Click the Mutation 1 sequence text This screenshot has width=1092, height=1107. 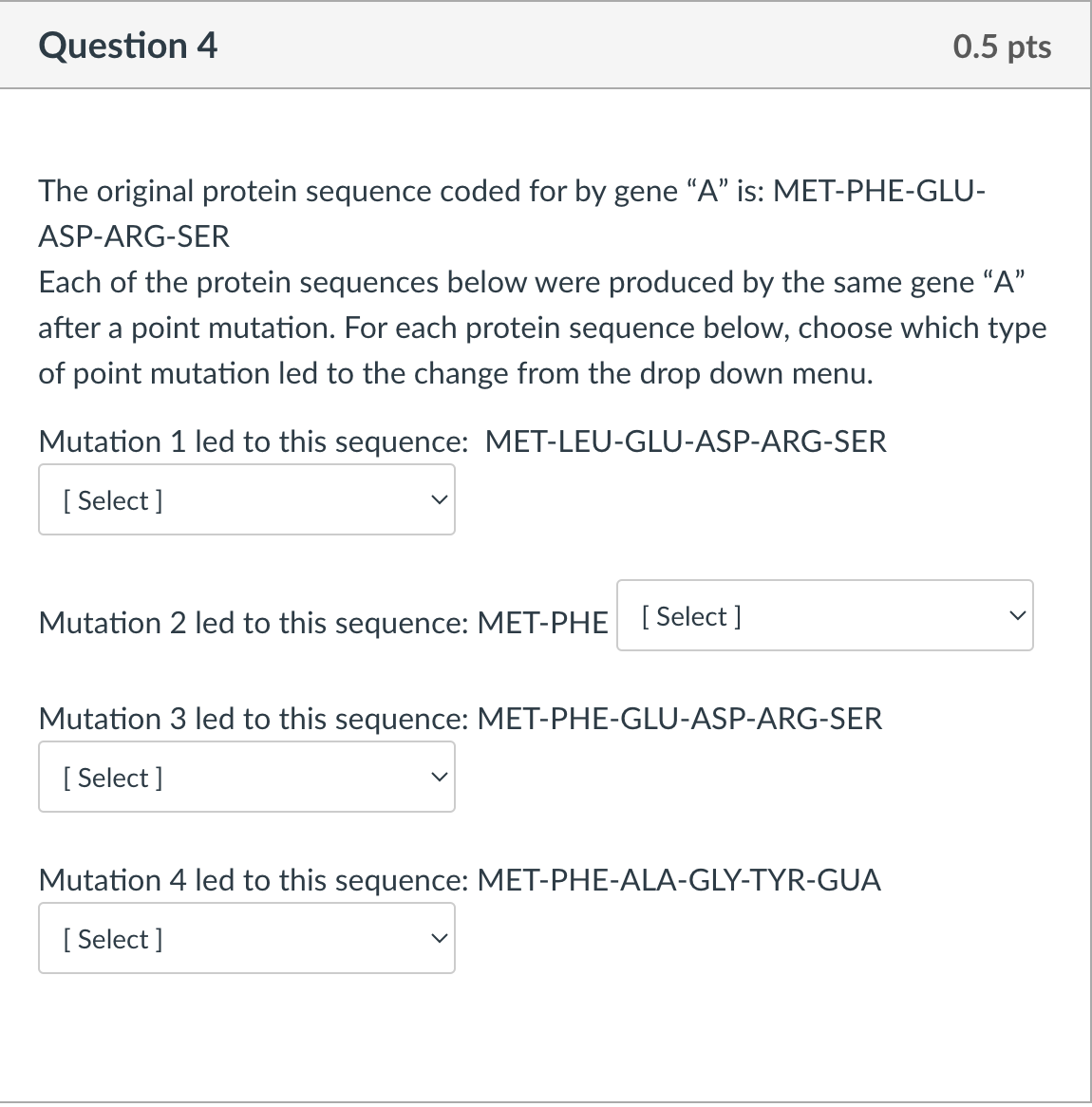pos(461,441)
